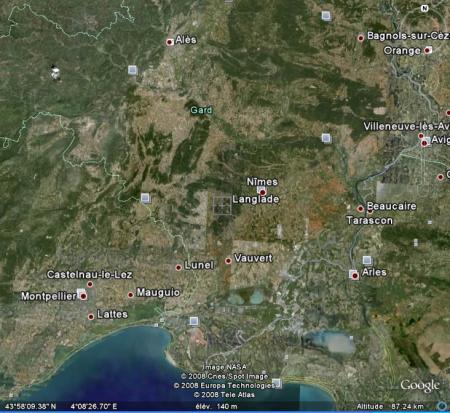The height and width of the screenshot is (413, 450).
Task: Open square icon beside Tele Atlas copyright
Action: pyautogui.click(x=277, y=383)
